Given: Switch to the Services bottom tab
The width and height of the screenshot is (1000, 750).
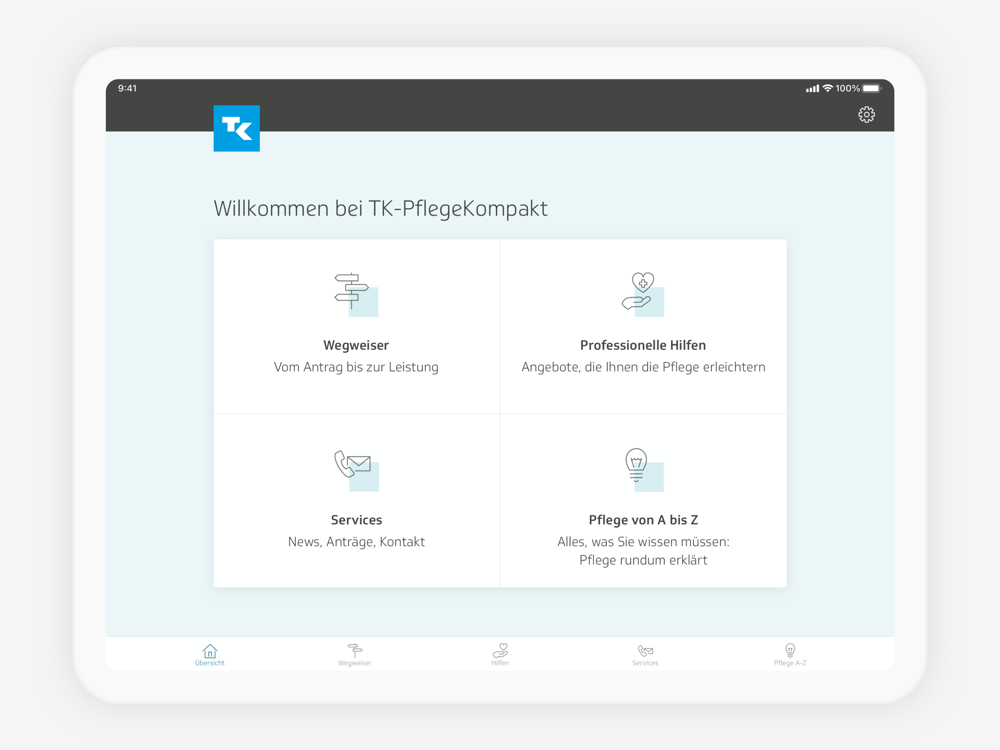Looking at the screenshot, I should click(x=645, y=654).
